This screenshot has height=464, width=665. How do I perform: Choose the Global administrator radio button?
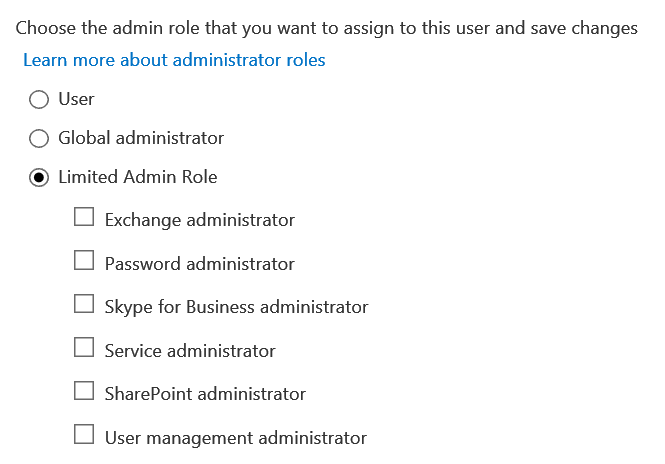(x=39, y=138)
